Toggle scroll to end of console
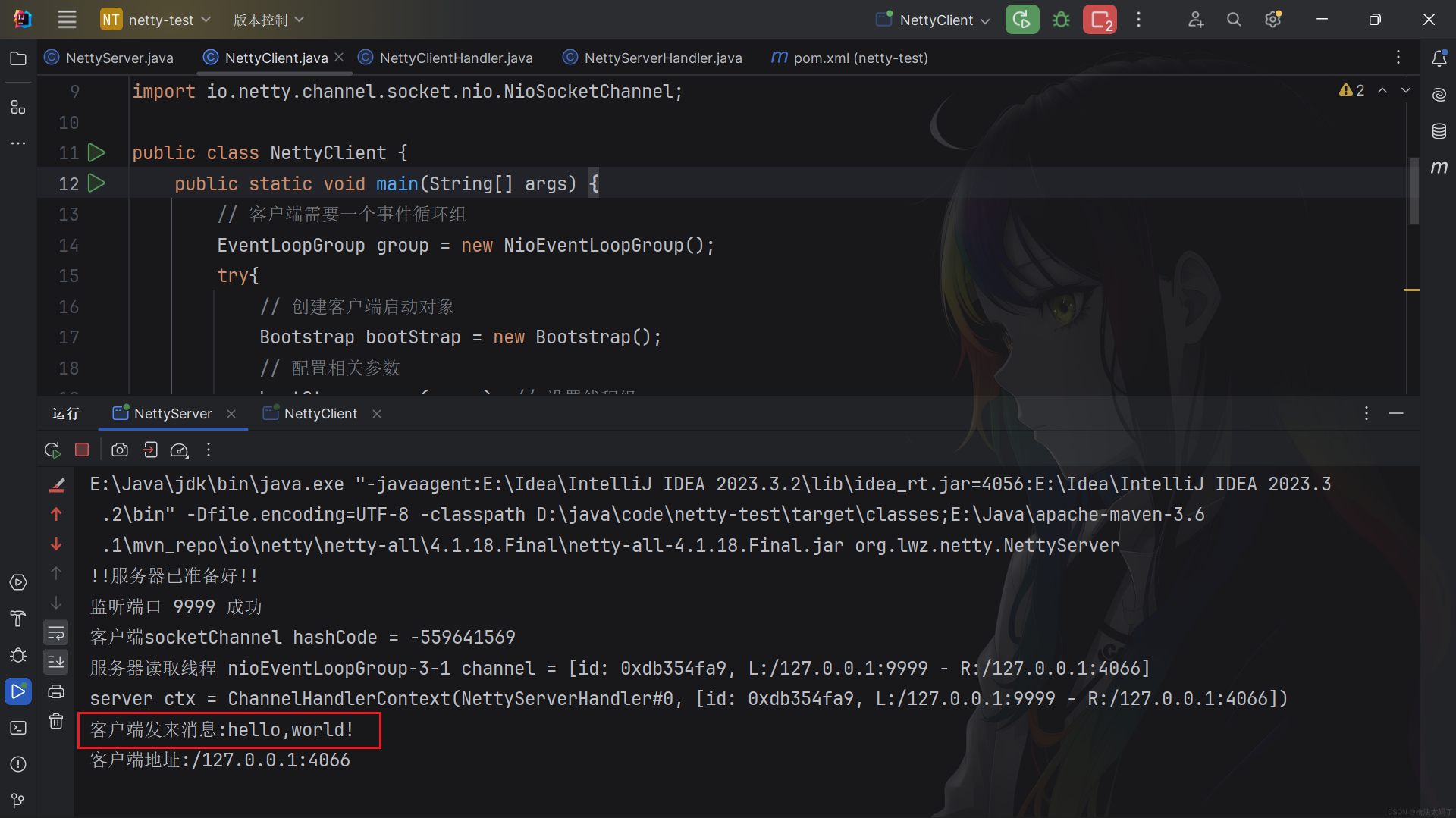Viewport: 1456px width, 818px height. click(x=56, y=662)
